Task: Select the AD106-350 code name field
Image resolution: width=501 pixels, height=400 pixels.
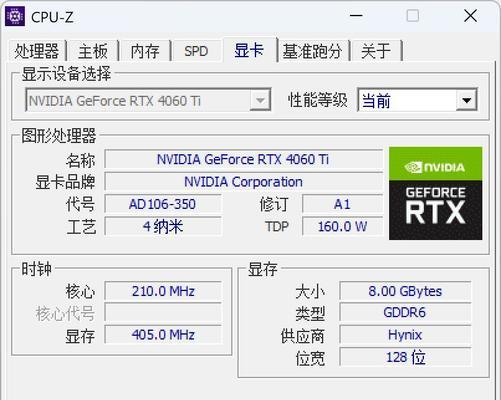Action: (163, 204)
